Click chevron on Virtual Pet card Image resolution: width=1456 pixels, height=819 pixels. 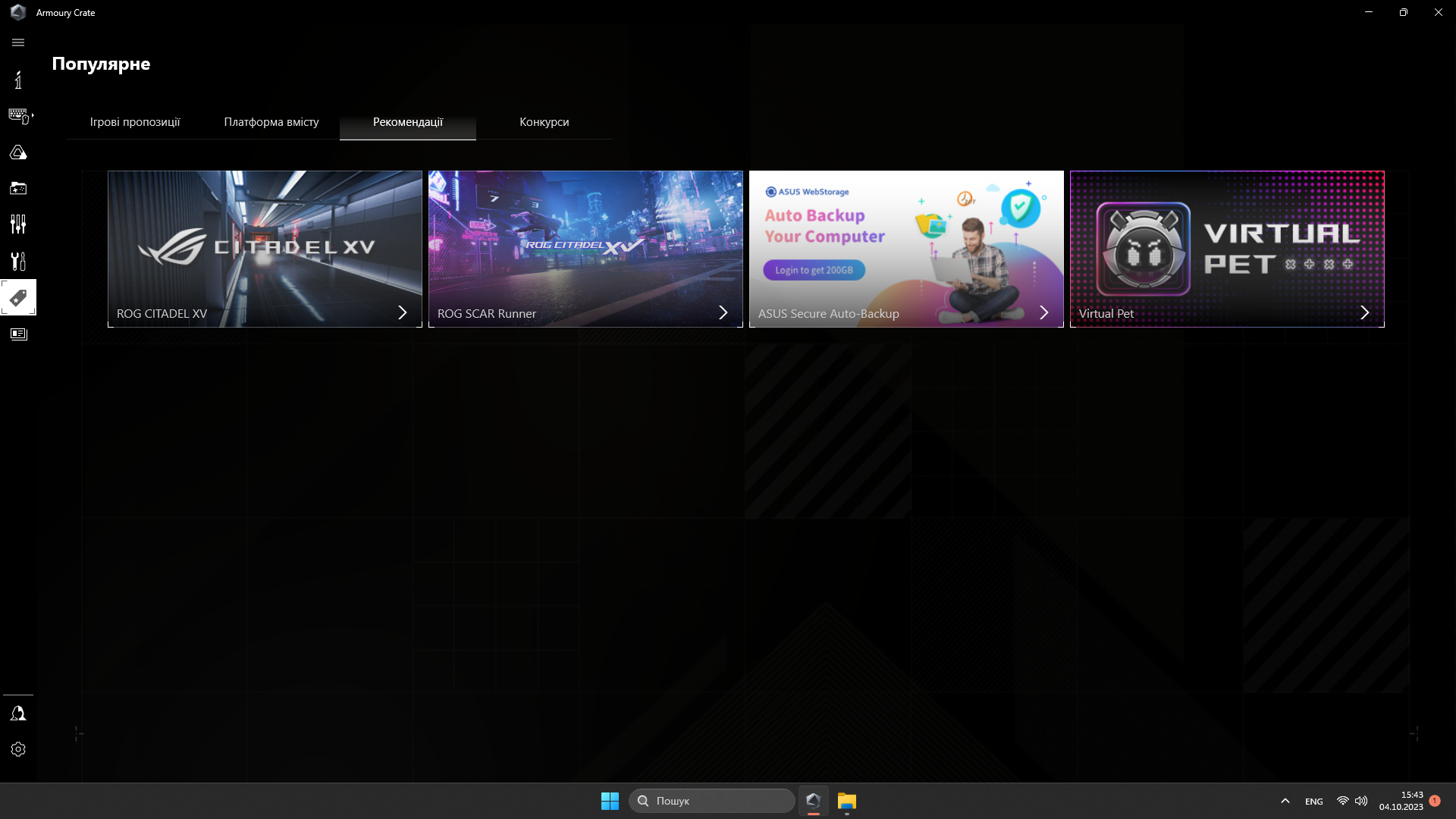point(1365,312)
